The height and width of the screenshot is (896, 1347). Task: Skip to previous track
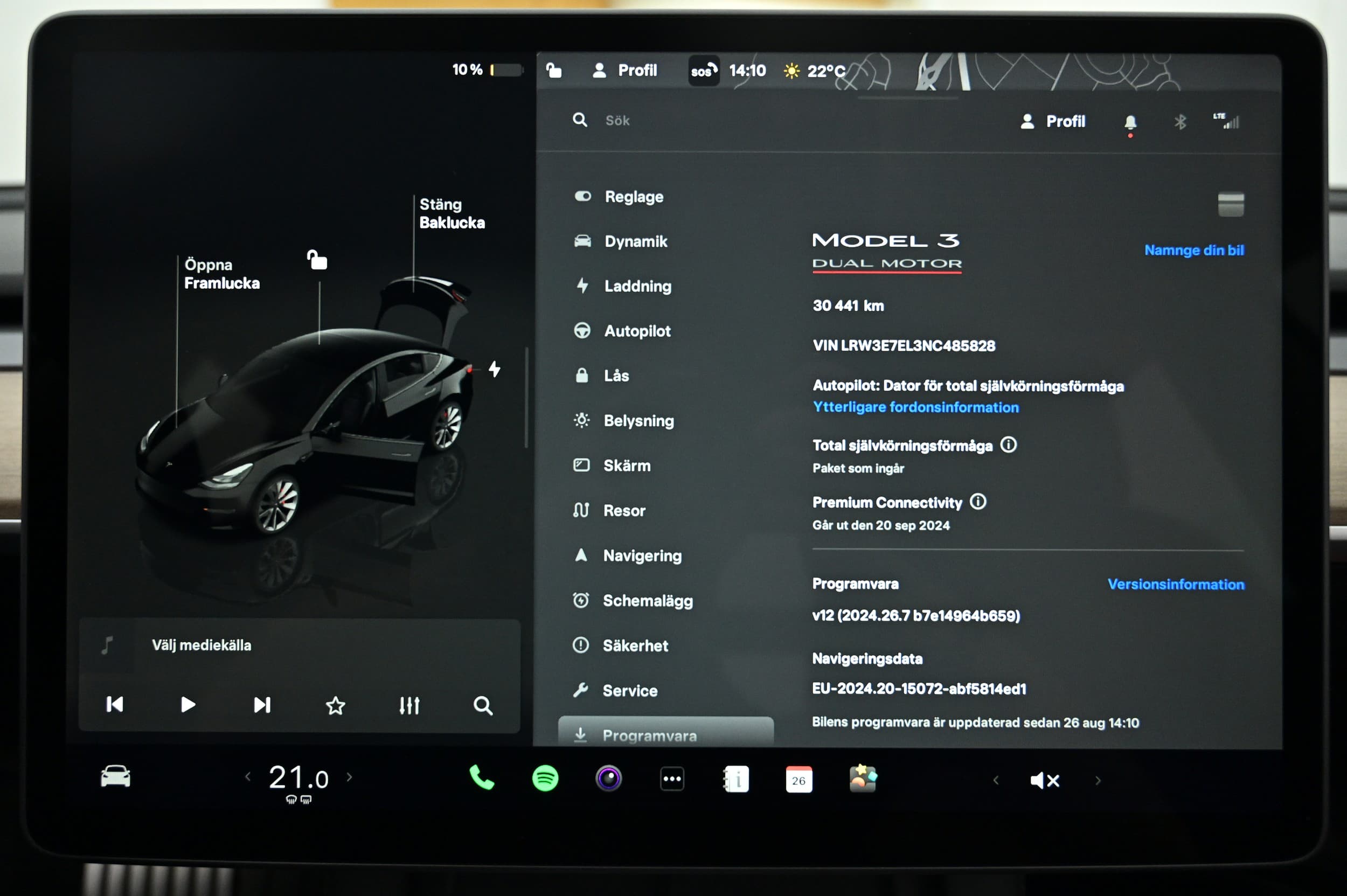click(x=115, y=705)
